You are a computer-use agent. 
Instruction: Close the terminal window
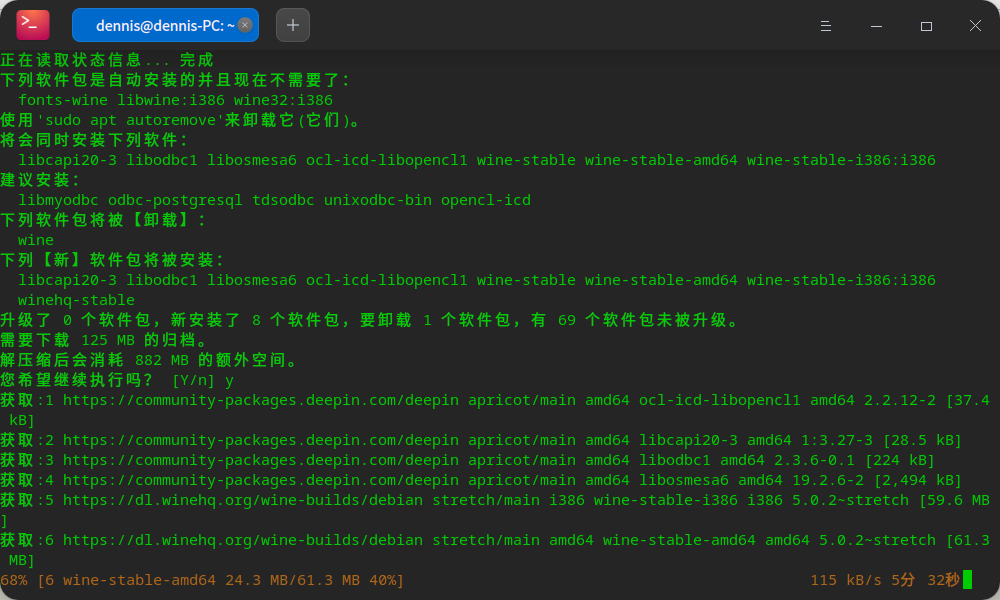975,26
